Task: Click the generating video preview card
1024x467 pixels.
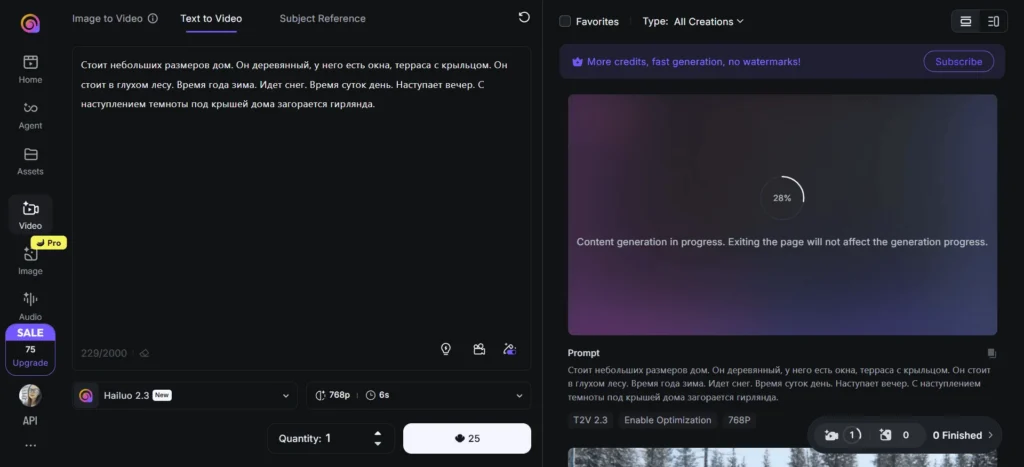Action: [x=782, y=215]
